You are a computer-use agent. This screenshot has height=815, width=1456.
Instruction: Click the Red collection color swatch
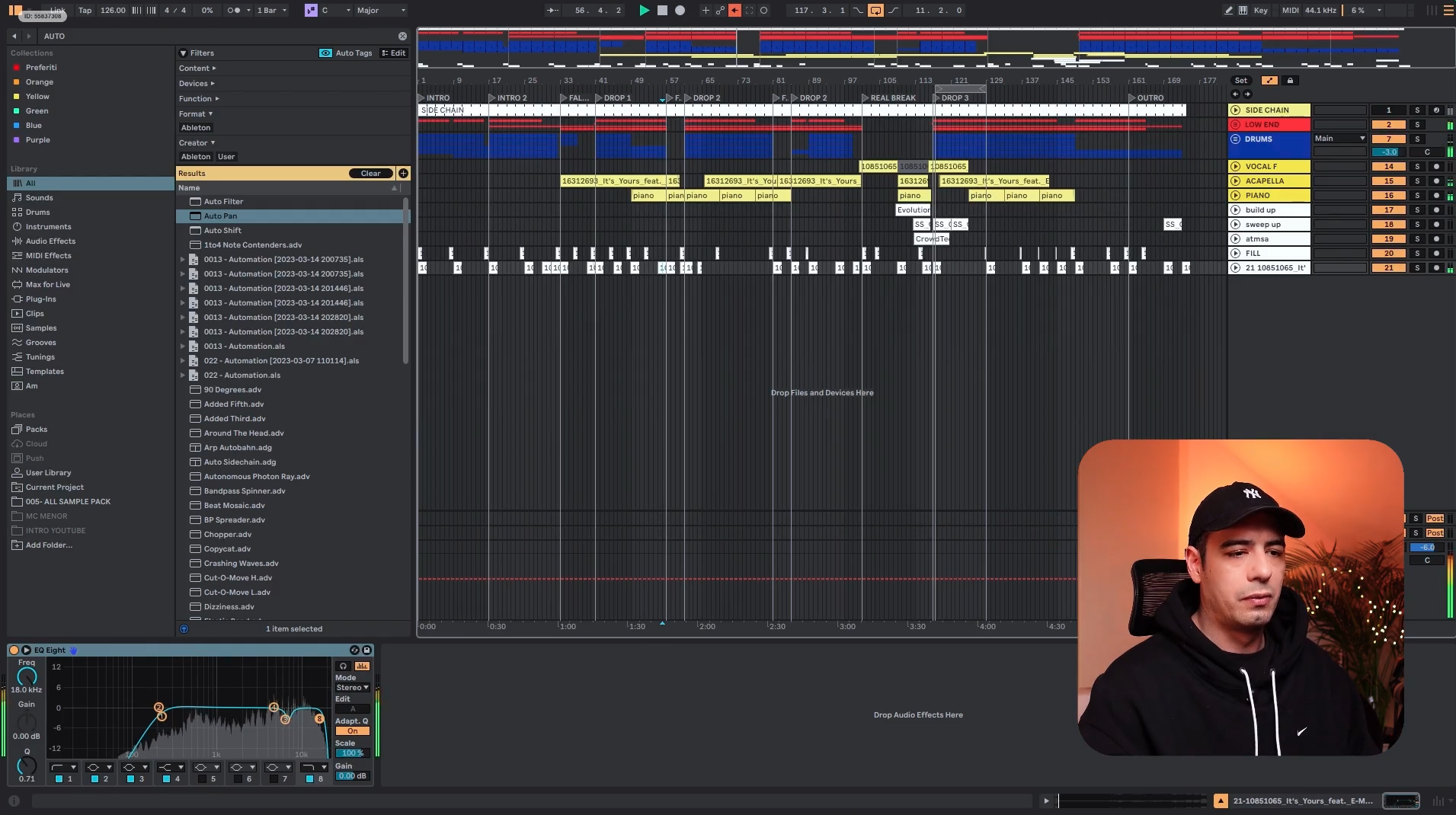point(17,68)
